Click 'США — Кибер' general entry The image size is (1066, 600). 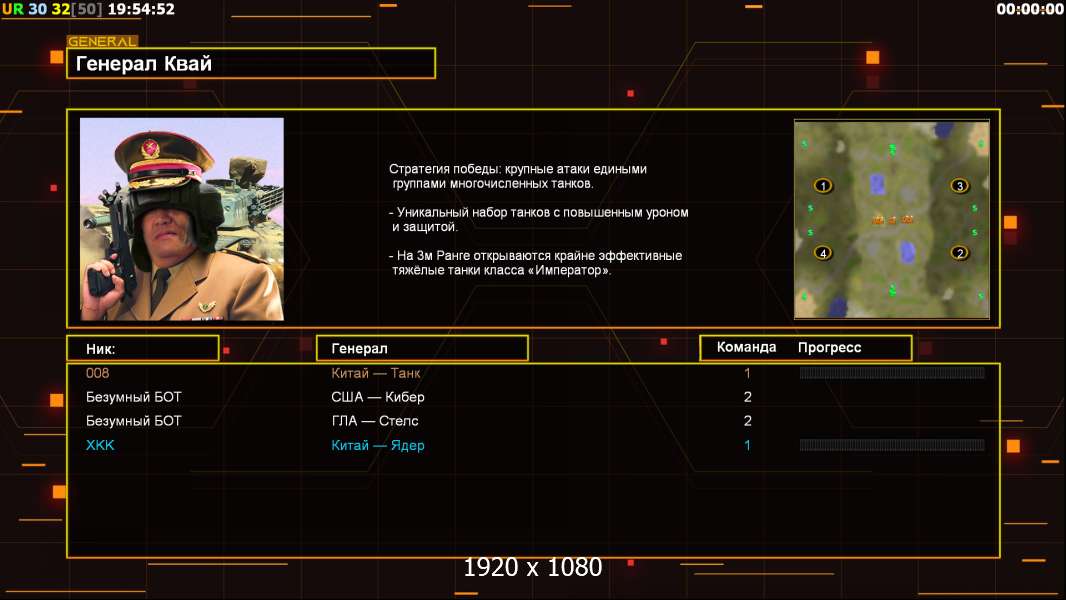pos(378,397)
